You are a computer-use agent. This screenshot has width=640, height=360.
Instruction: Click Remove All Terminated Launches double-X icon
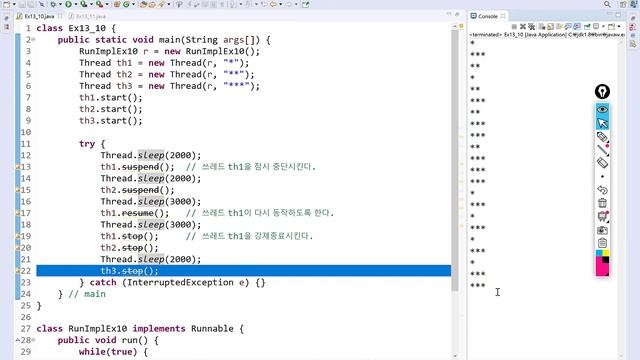coord(531,27)
